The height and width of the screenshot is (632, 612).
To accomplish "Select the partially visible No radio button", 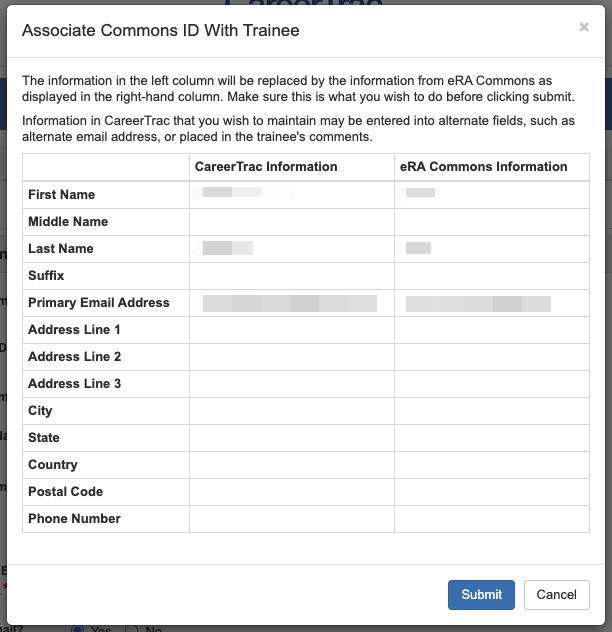I will (131, 629).
